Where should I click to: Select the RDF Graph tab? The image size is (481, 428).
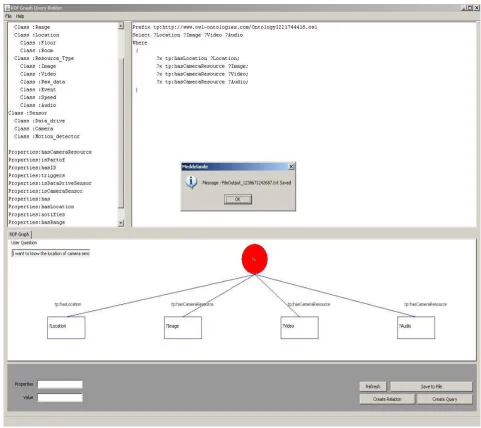click(x=19, y=234)
